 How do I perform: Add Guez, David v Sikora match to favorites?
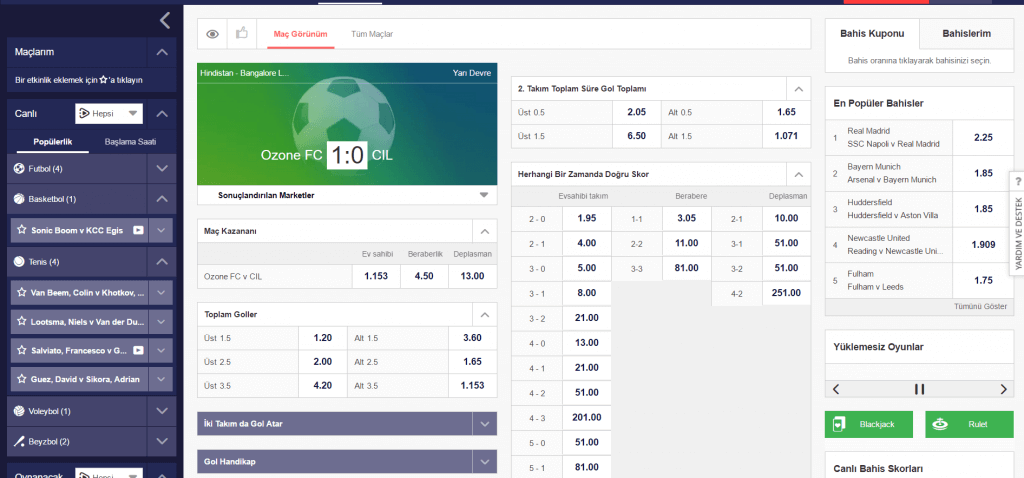pos(21,380)
